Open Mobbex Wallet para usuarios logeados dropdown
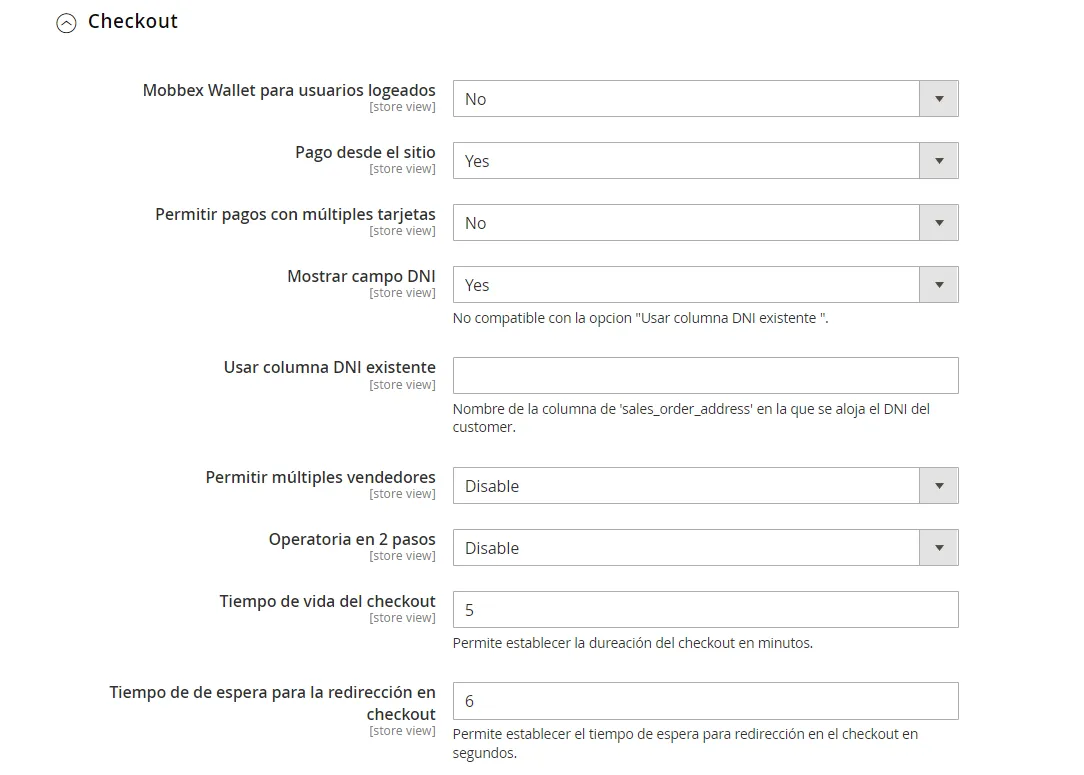The image size is (1084, 775). click(x=705, y=99)
